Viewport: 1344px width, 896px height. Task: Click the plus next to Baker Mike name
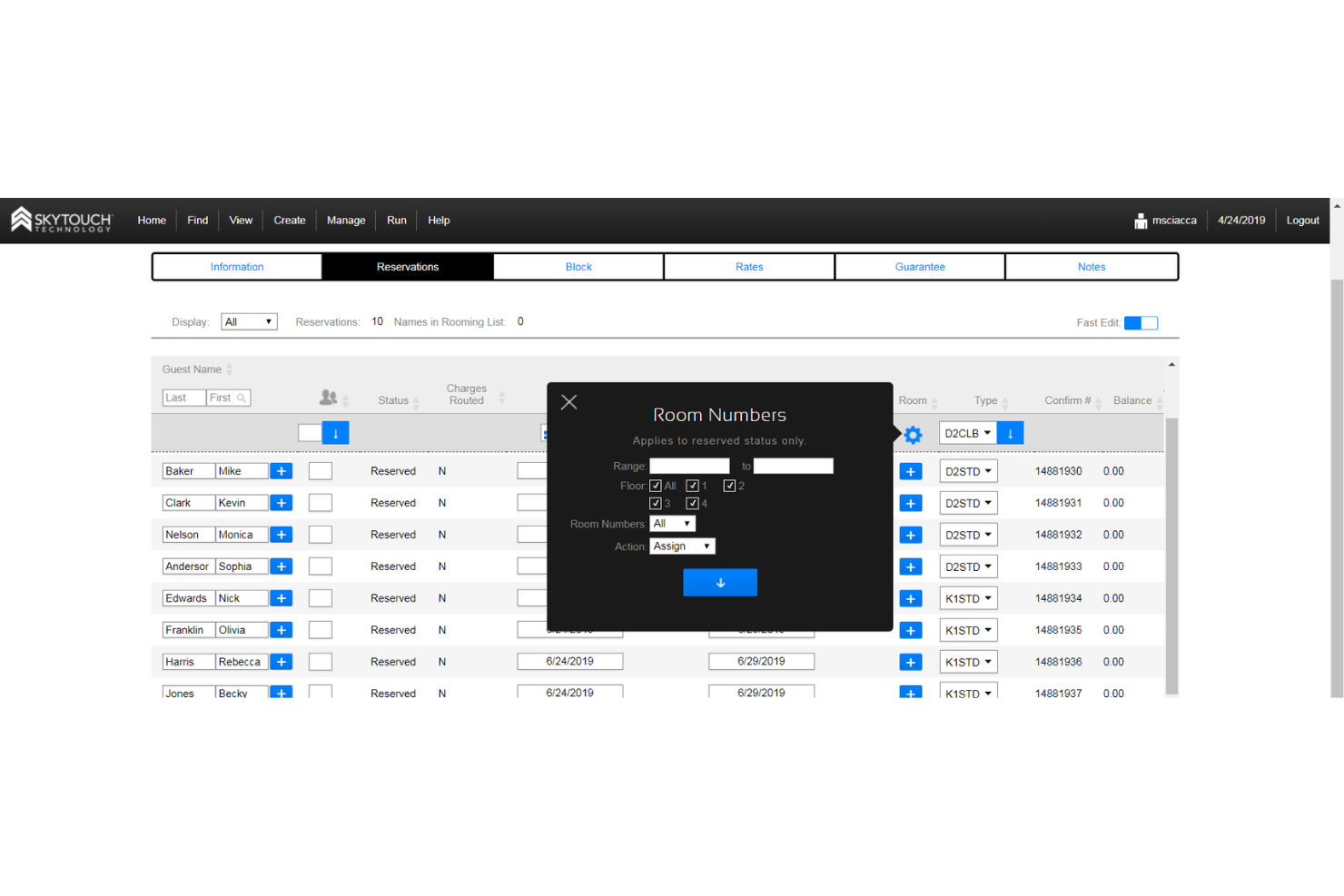click(x=282, y=471)
